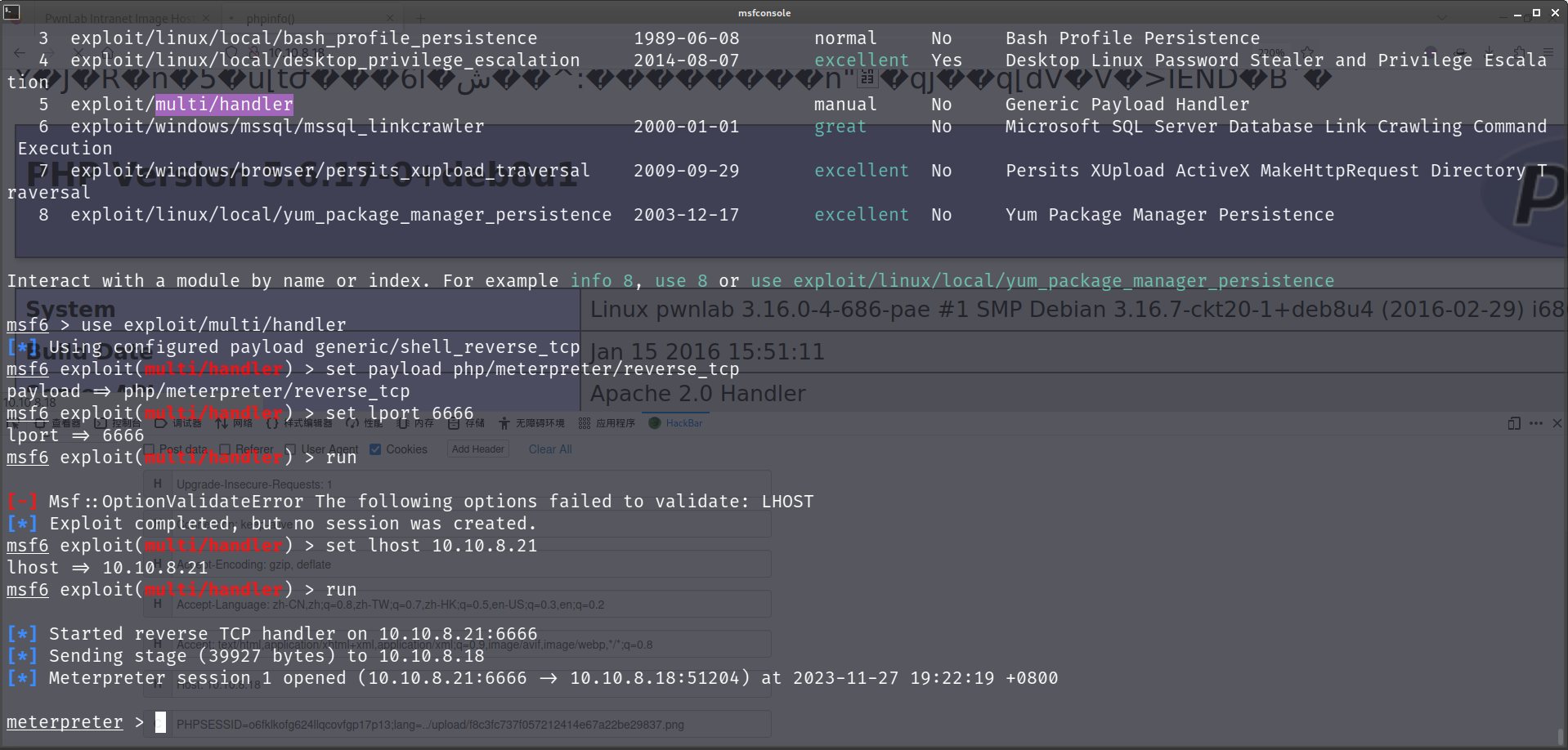
Task: Close the PwnLab Intranet Image Host tab in Firefox
Action: [x=206, y=18]
